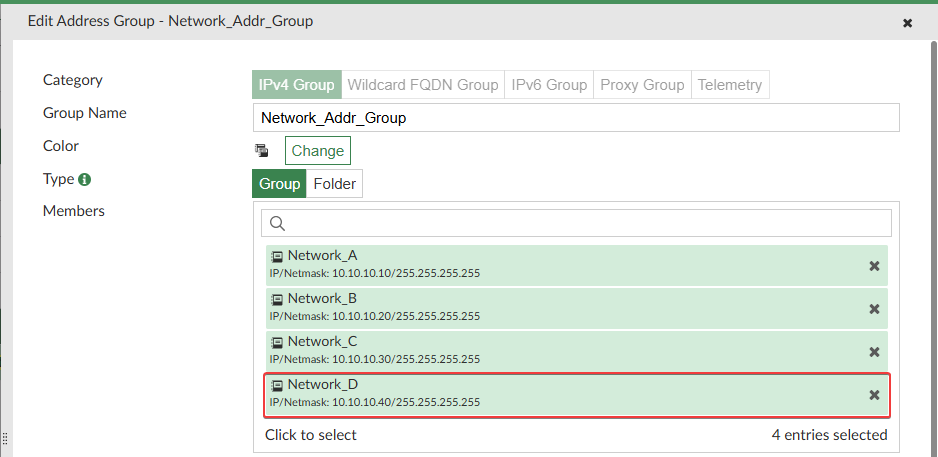Viewport: 938px width, 457px height.
Task: Click the dialog vertical scrollbar
Action: 934,248
